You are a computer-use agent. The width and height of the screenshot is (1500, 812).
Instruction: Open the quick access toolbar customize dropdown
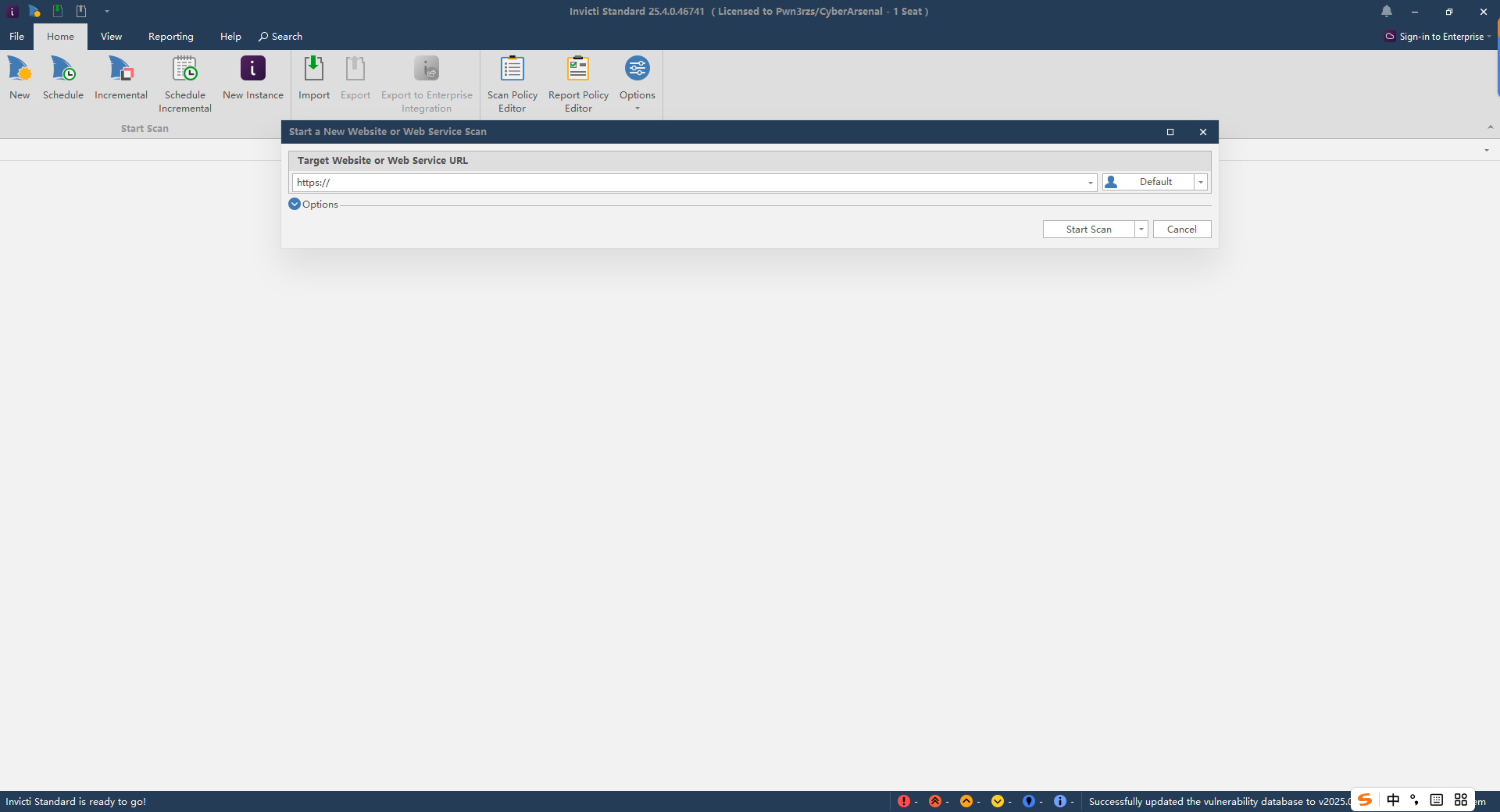coord(107,11)
